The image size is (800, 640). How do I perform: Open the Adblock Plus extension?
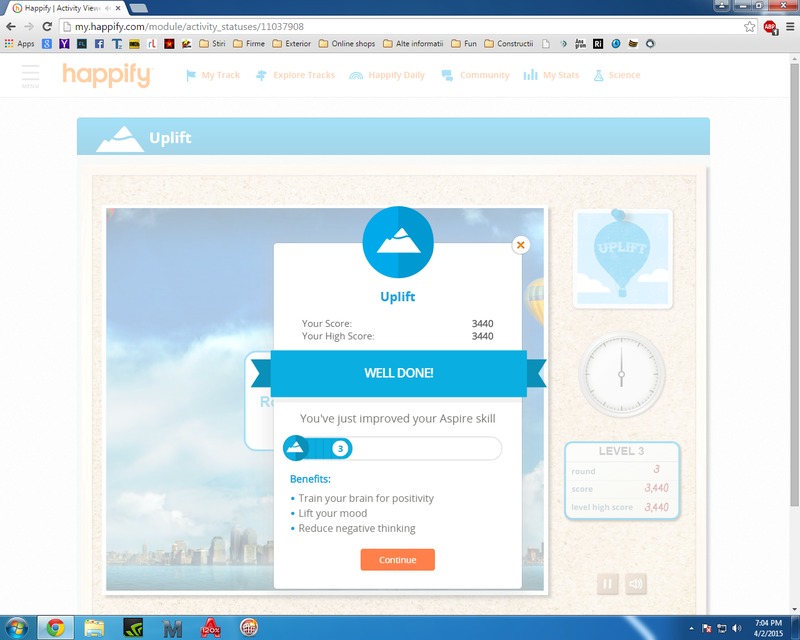770,27
